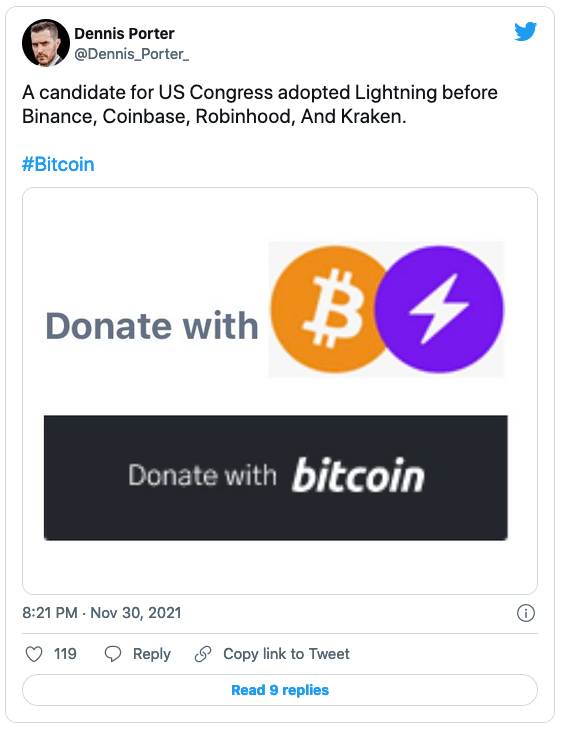Screen dimensions: 561x729
Task: Click the reply speech bubble icon
Action: (x=112, y=654)
